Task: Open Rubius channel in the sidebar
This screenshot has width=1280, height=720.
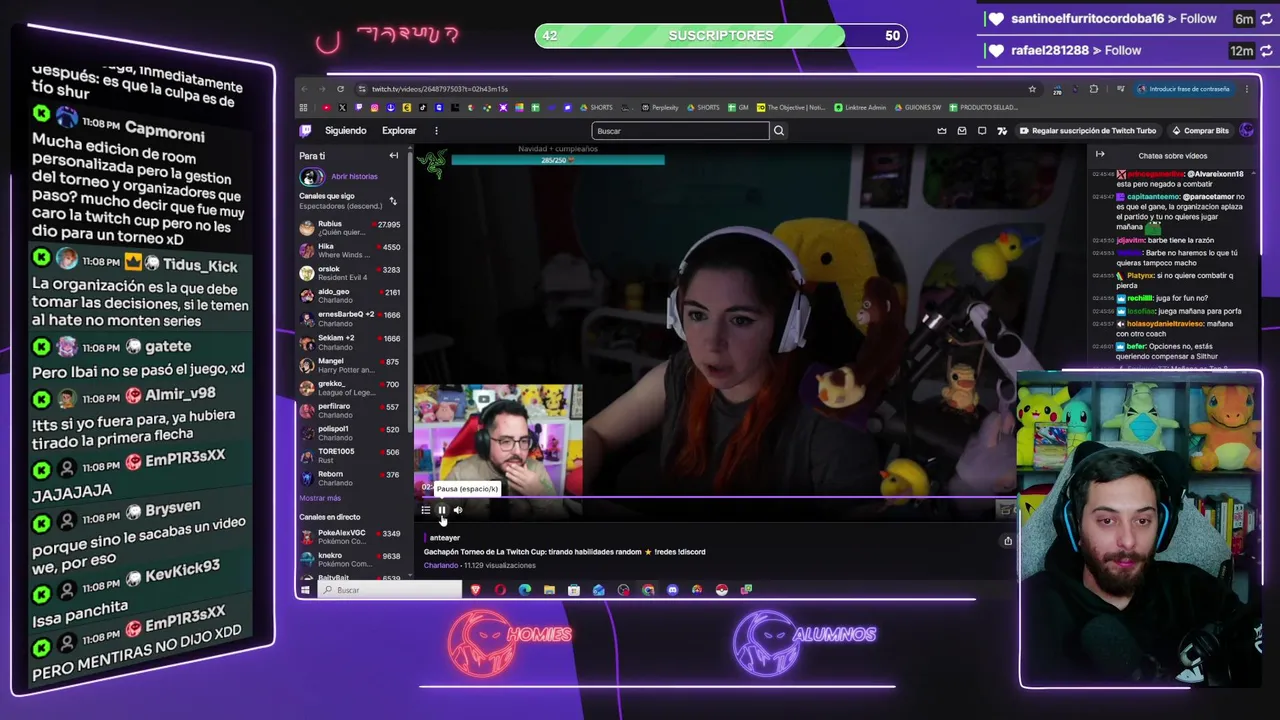Action: tap(350, 228)
